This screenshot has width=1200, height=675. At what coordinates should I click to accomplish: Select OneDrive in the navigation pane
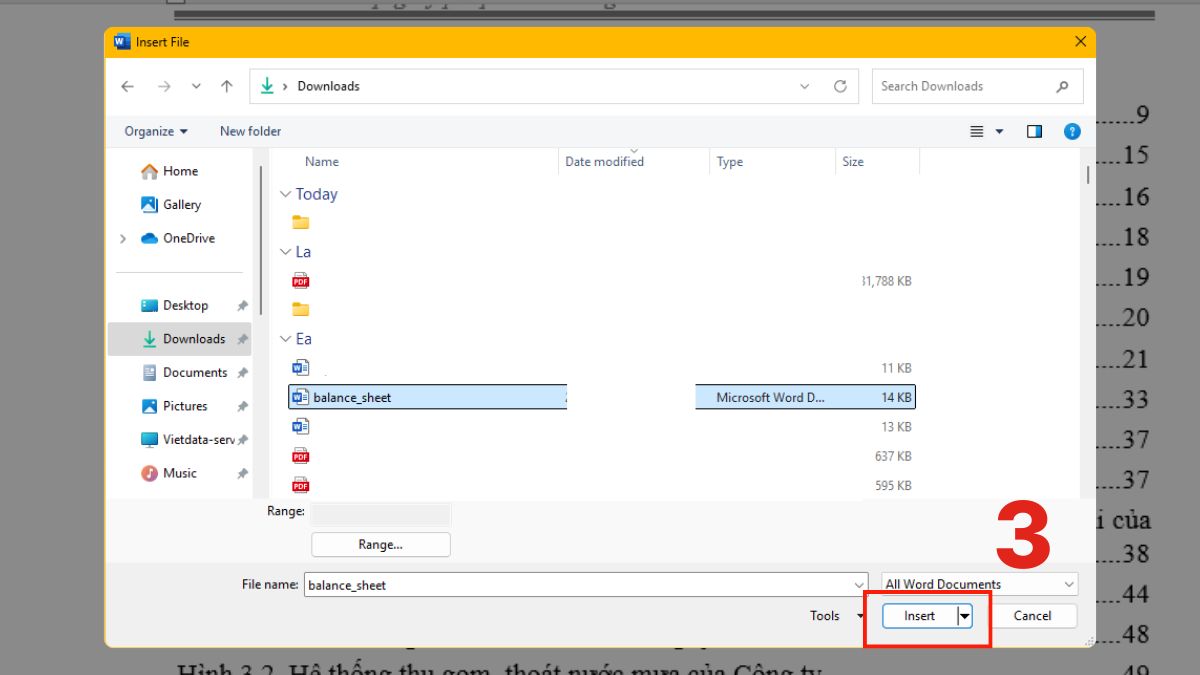click(x=178, y=238)
